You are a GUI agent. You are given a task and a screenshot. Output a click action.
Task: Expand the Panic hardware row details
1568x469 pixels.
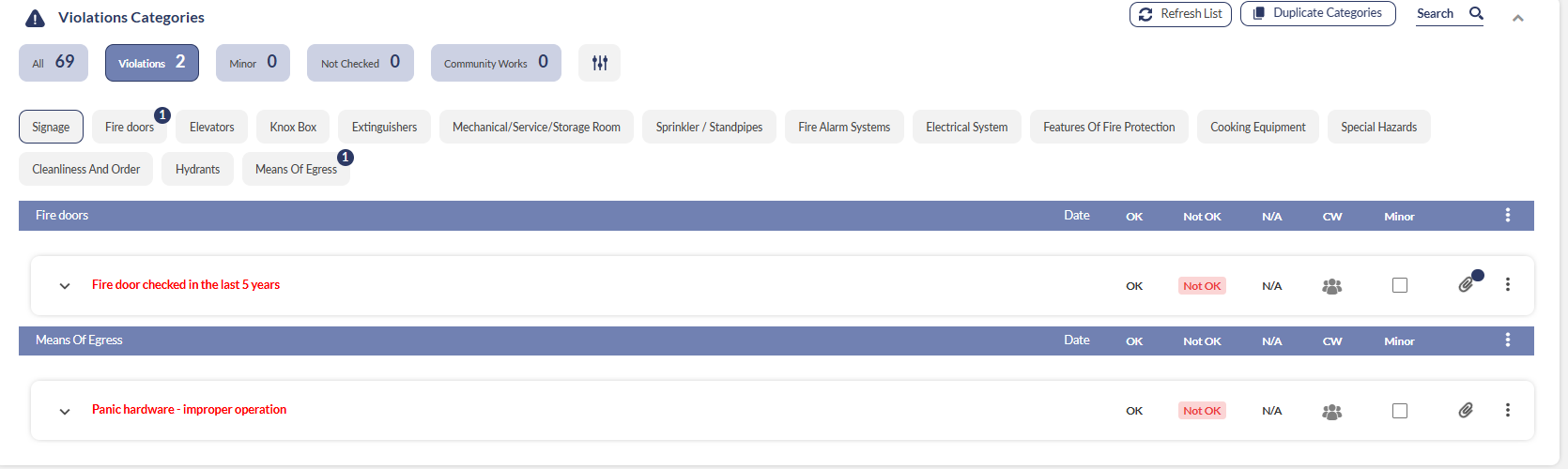(x=65, y=411)
